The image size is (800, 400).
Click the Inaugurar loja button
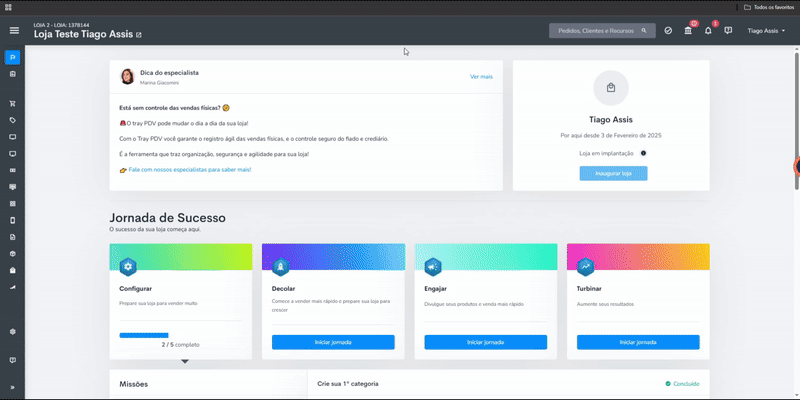(x=613, y=173)
